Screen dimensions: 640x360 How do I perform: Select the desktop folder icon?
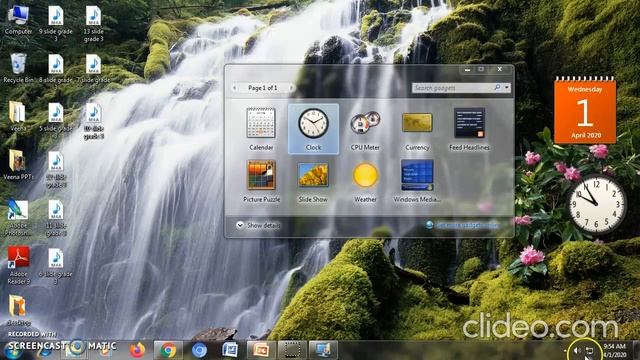pos(18,310)
